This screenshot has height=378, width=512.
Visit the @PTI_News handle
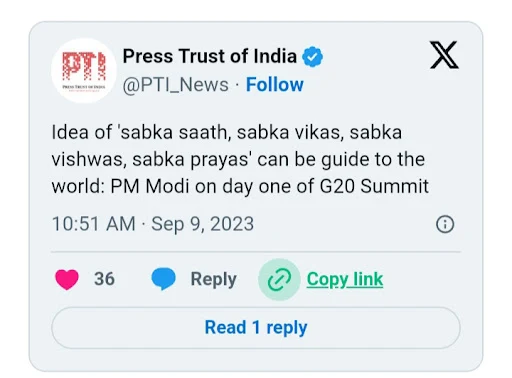pyautogui.click(x=176, y=85)
